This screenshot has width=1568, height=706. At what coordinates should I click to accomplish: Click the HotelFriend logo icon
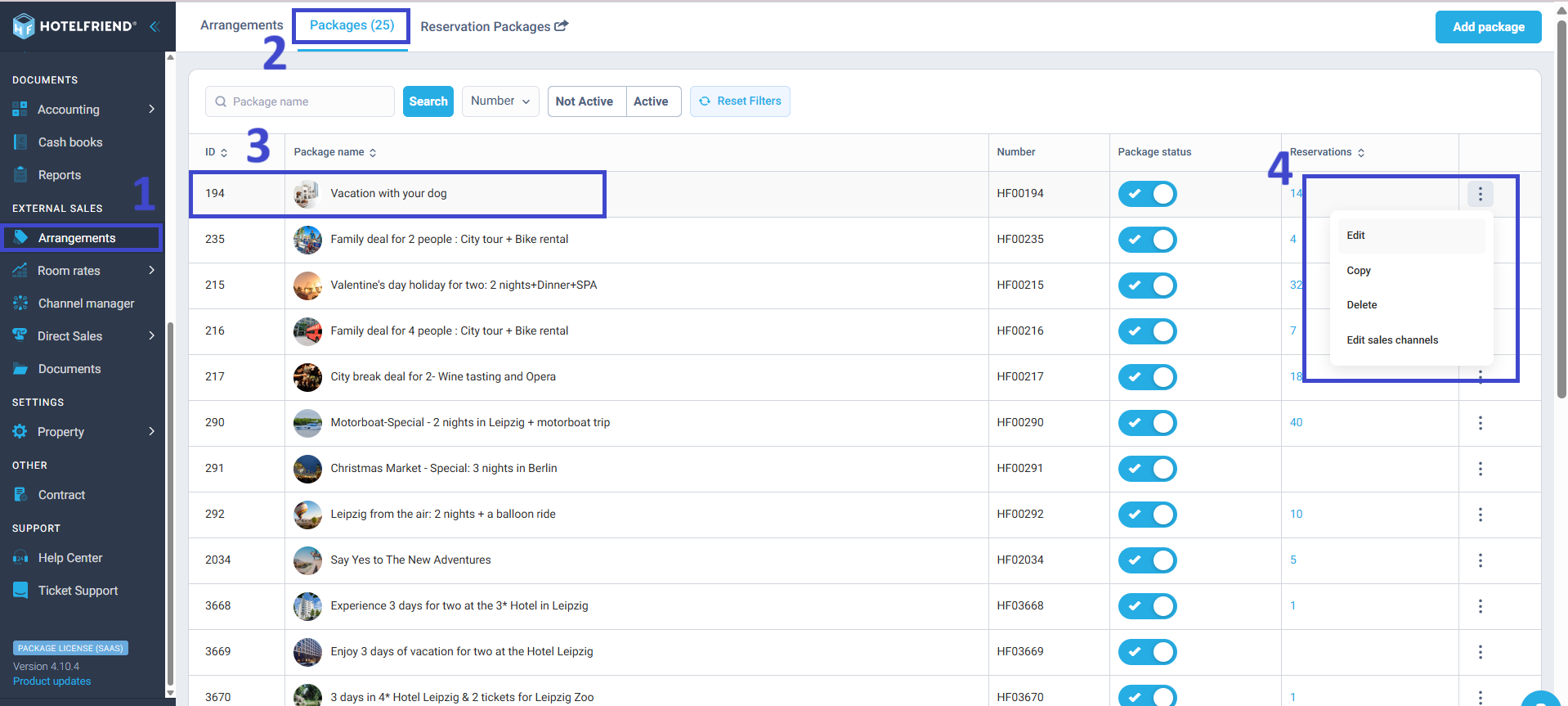coord(24,26)
